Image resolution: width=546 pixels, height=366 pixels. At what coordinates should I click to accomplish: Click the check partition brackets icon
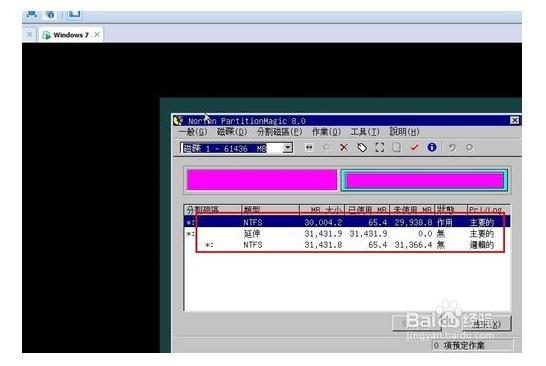(x=380, y=148)
